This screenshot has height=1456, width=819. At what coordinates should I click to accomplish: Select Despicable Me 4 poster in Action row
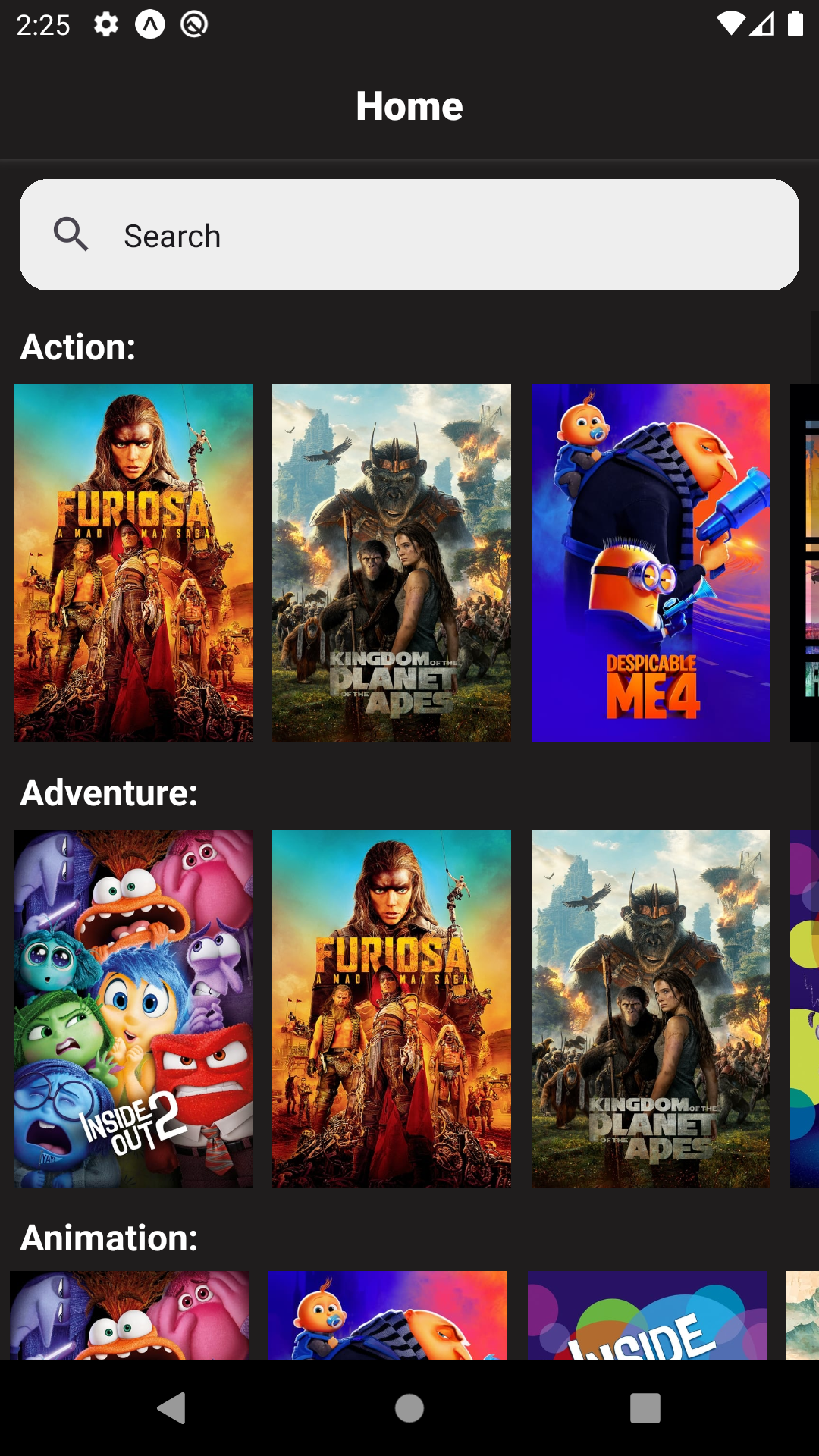(x=651, y=563)
